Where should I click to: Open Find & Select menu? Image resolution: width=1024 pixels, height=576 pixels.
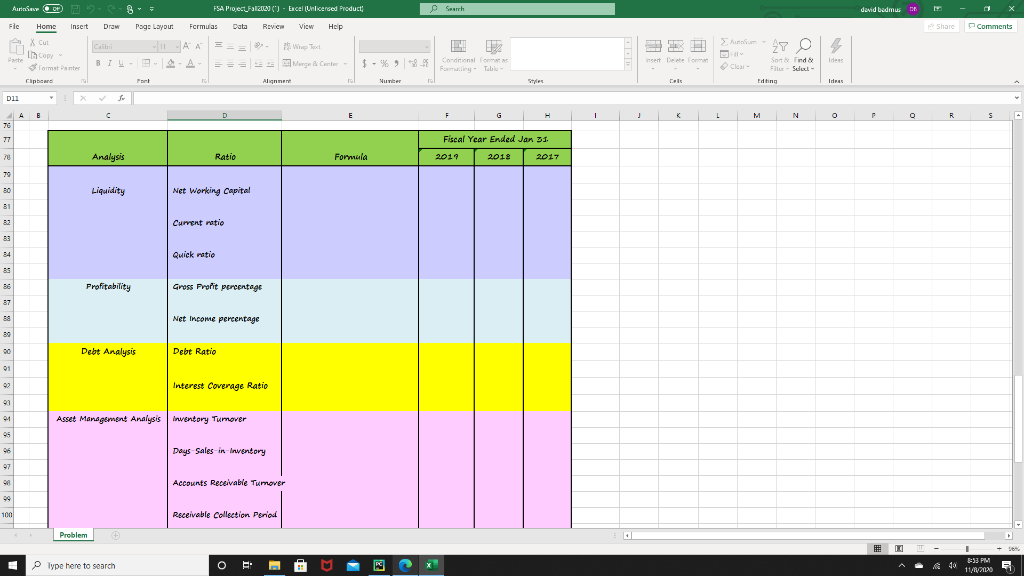click(803, 56)
